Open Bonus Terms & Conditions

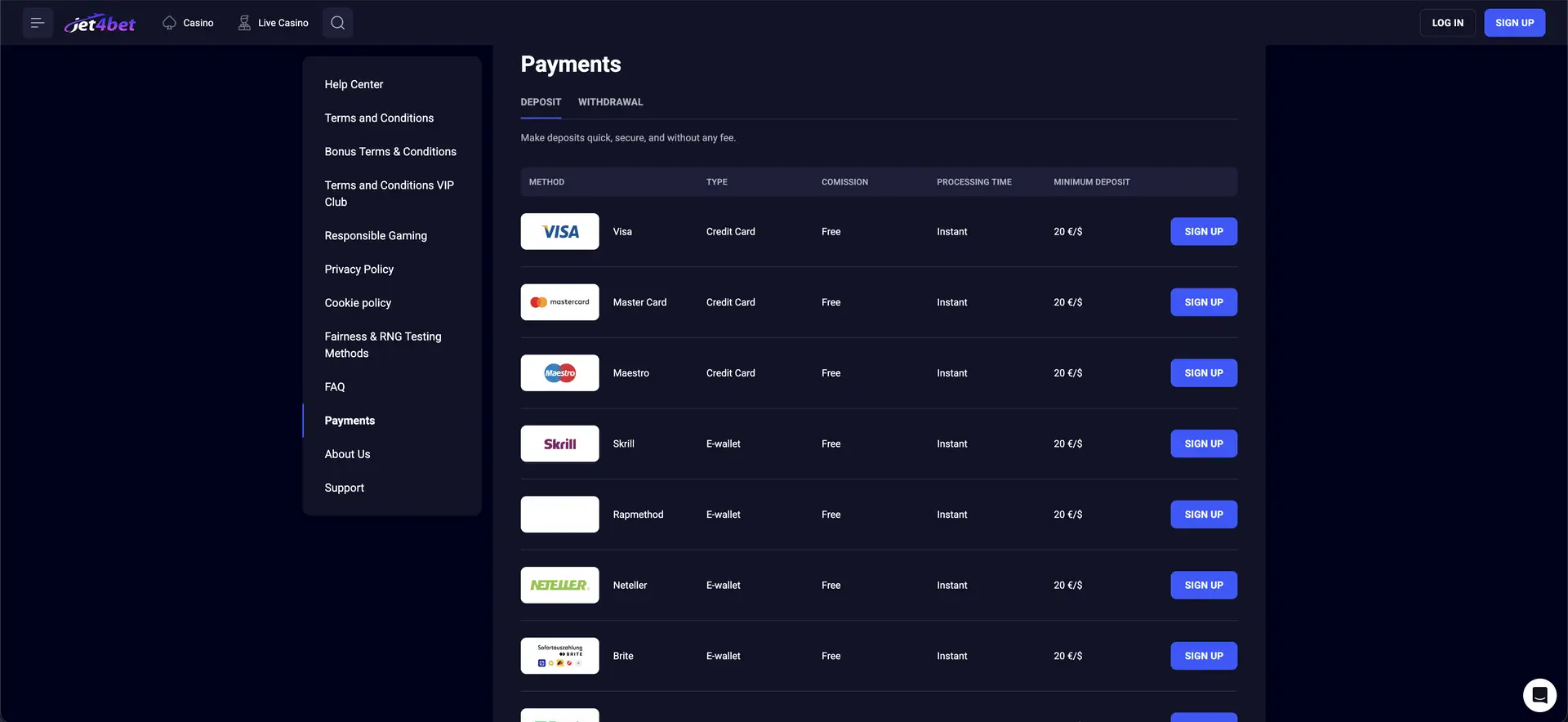pos(390,151)
